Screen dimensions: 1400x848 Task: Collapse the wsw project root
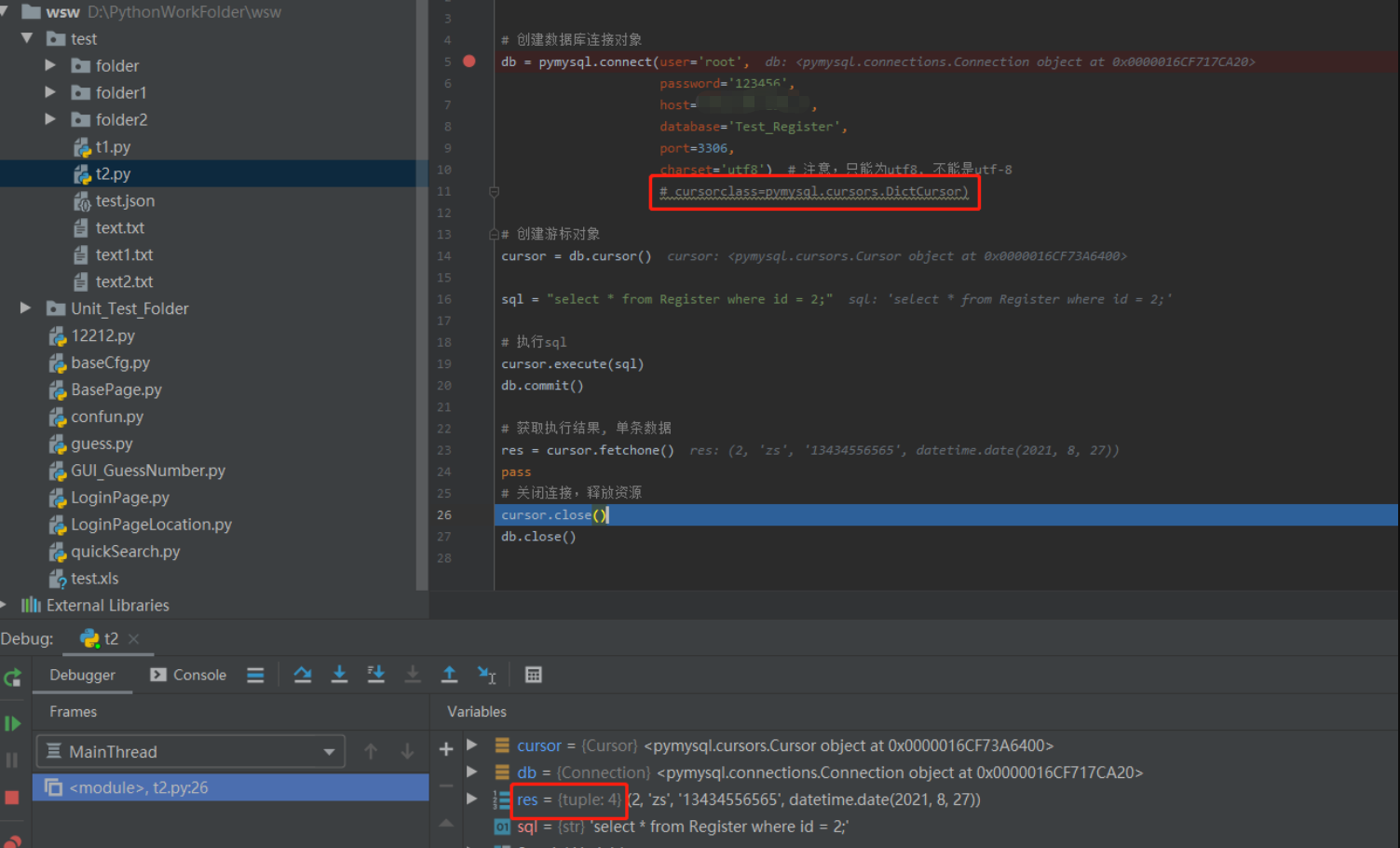tap(4, 11)
